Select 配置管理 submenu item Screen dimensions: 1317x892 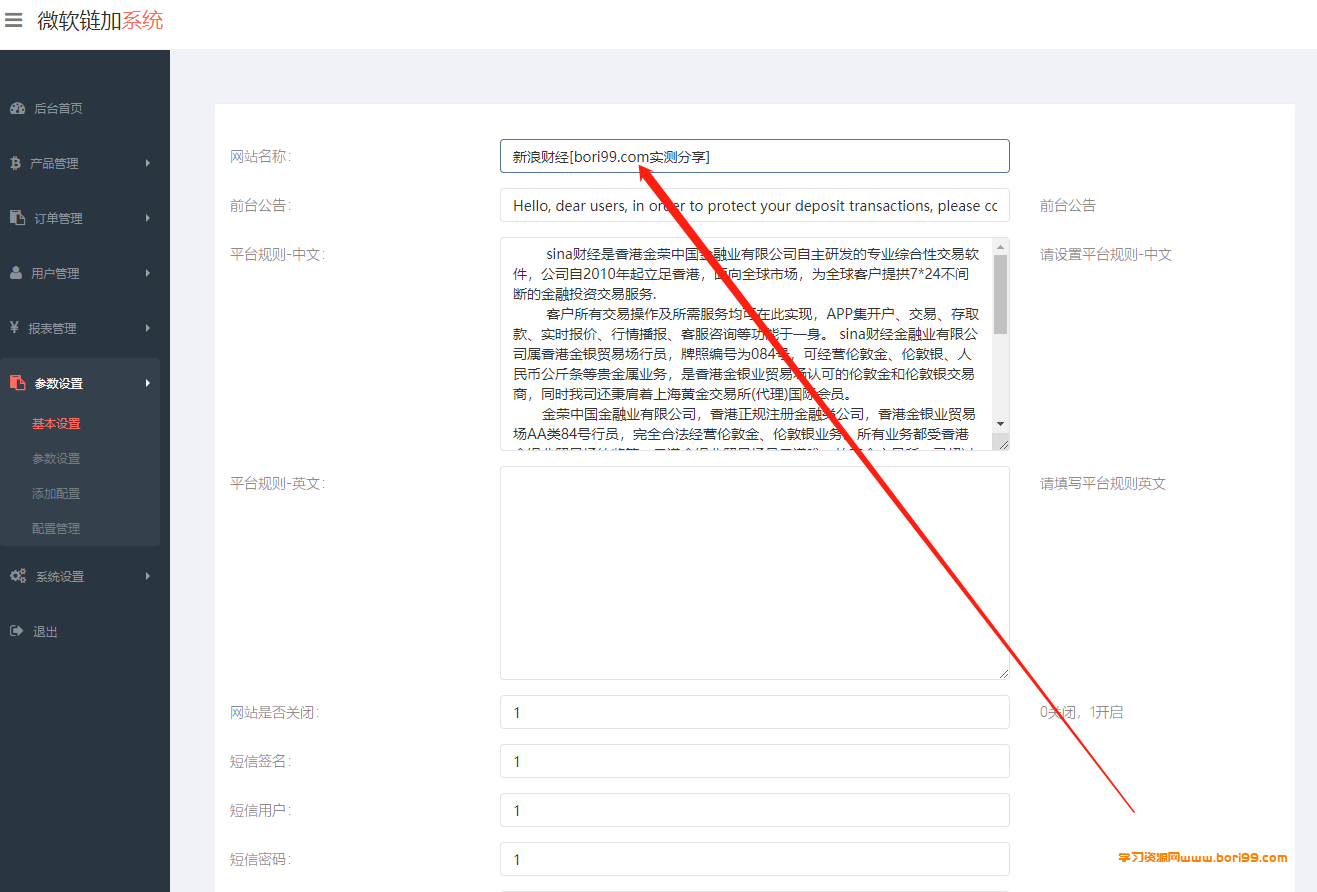click(x=56, y=529)
